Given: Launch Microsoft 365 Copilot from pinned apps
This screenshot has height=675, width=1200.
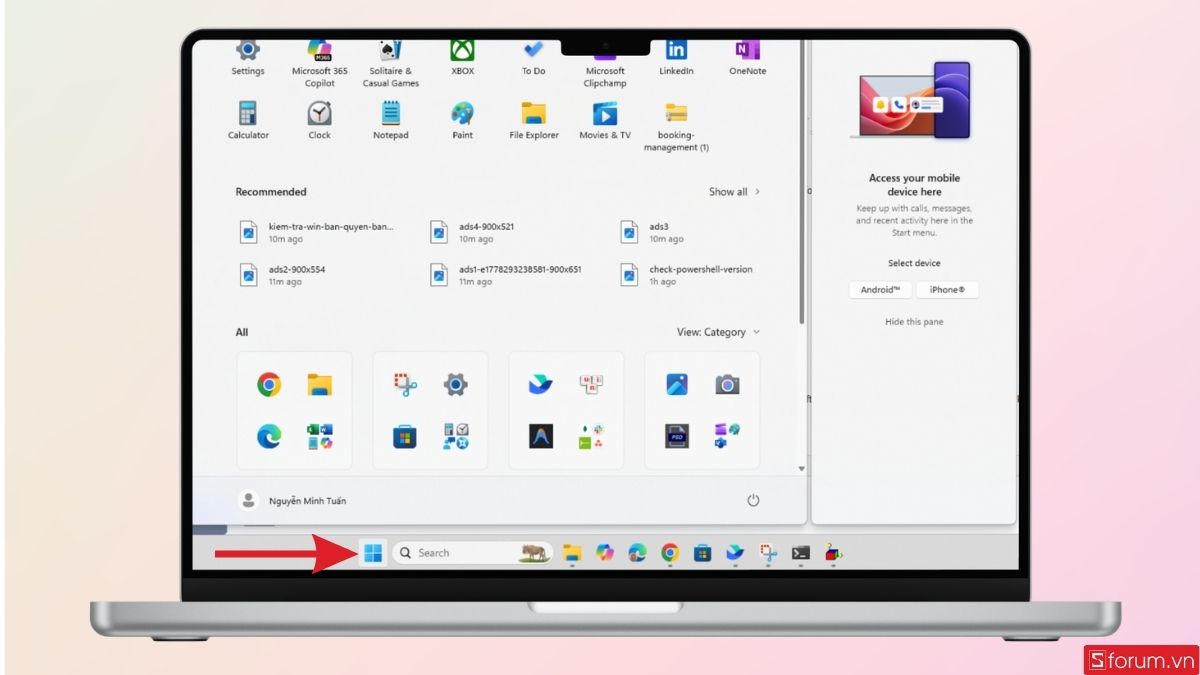Looking at the screenshot, I should [320, 63].
